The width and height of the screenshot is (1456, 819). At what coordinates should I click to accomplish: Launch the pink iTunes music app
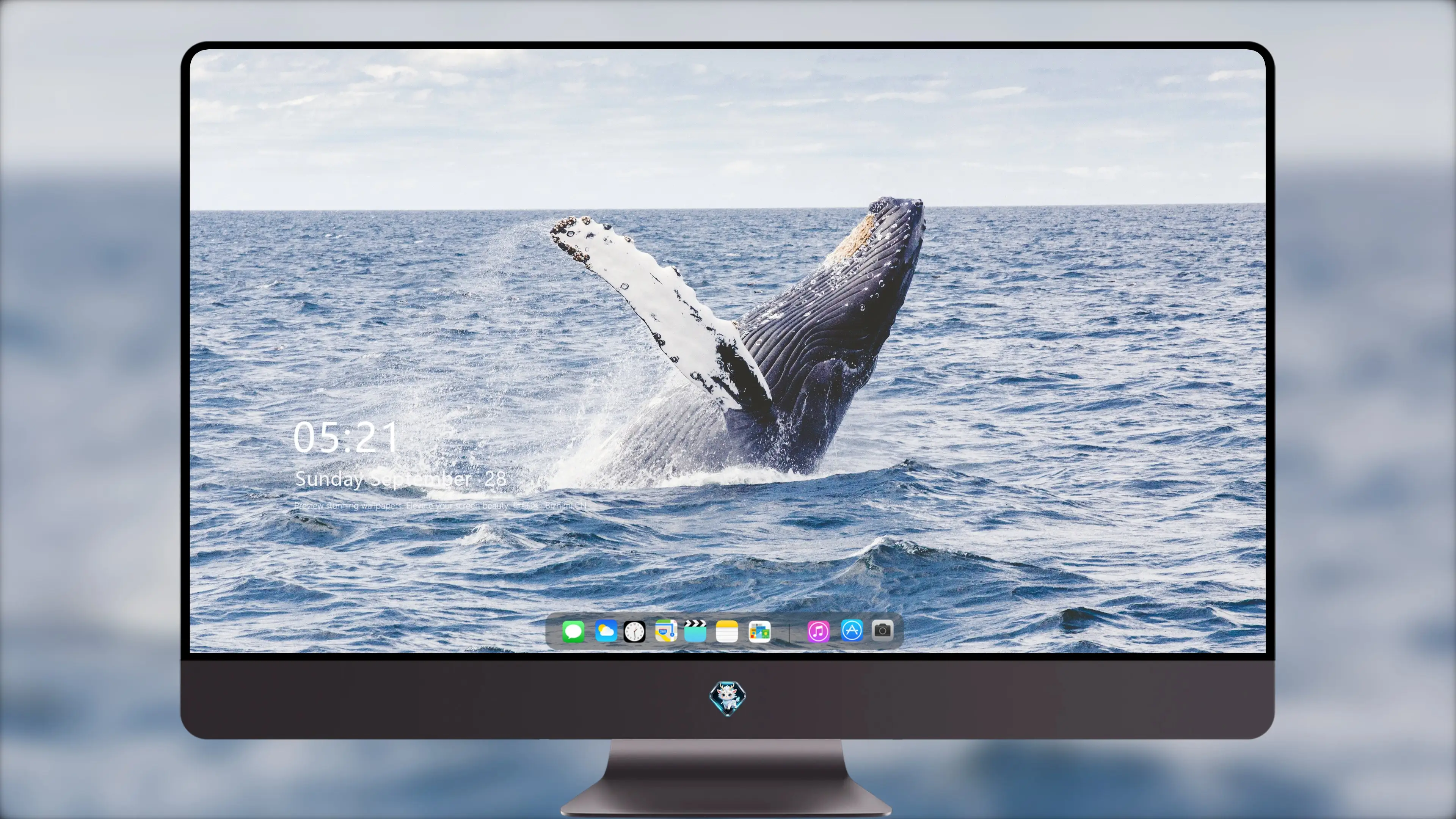coord(819,631)
